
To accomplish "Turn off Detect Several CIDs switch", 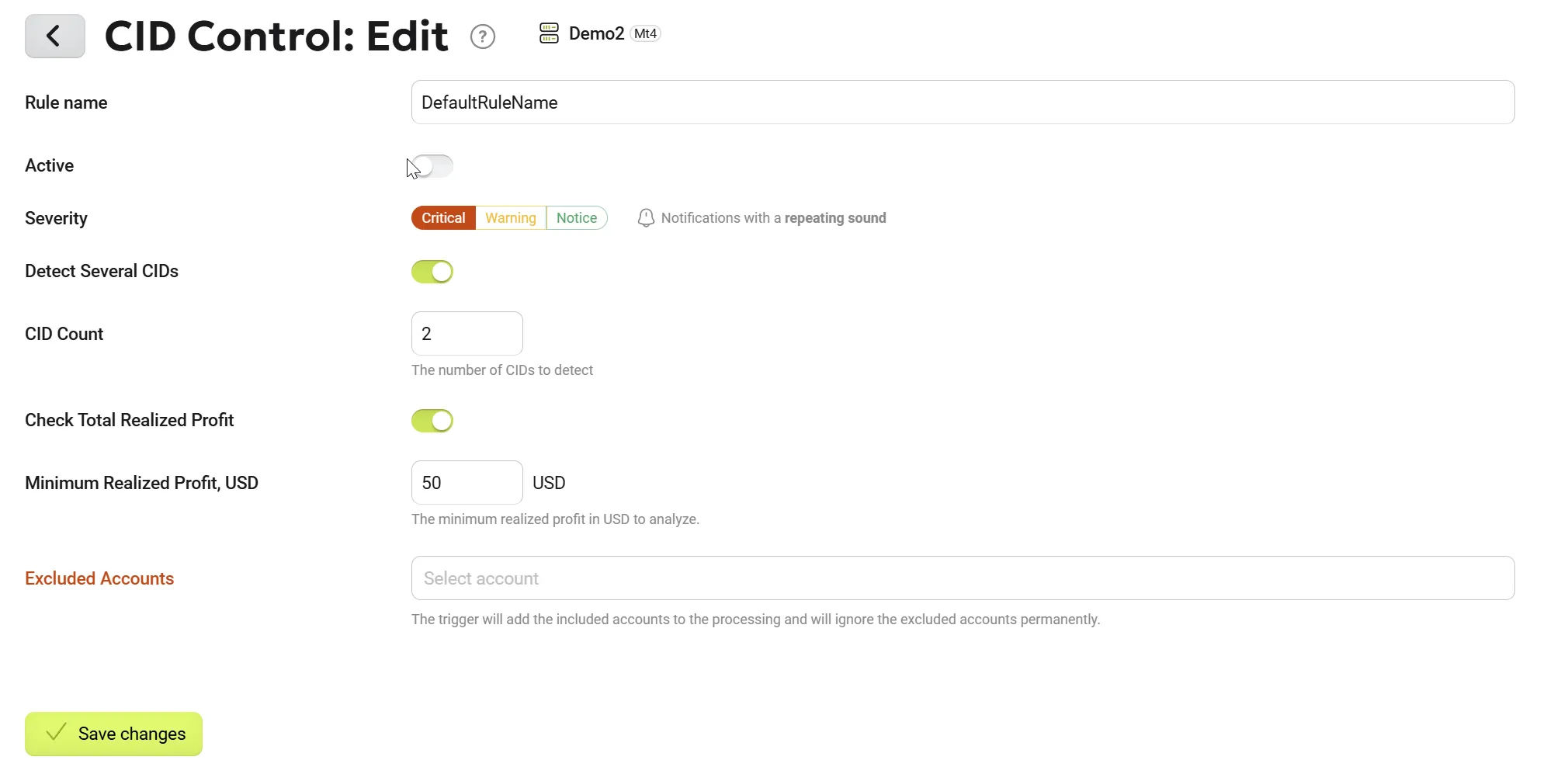I will (x=432, y=272).
